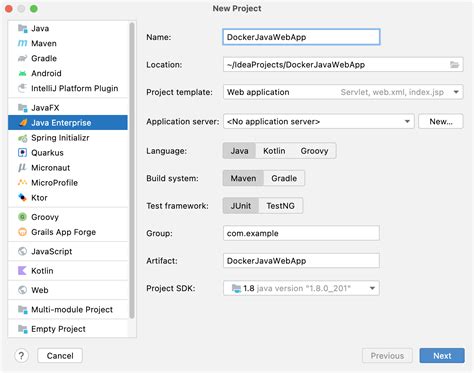Select Kotlin in the project type list

68,271
